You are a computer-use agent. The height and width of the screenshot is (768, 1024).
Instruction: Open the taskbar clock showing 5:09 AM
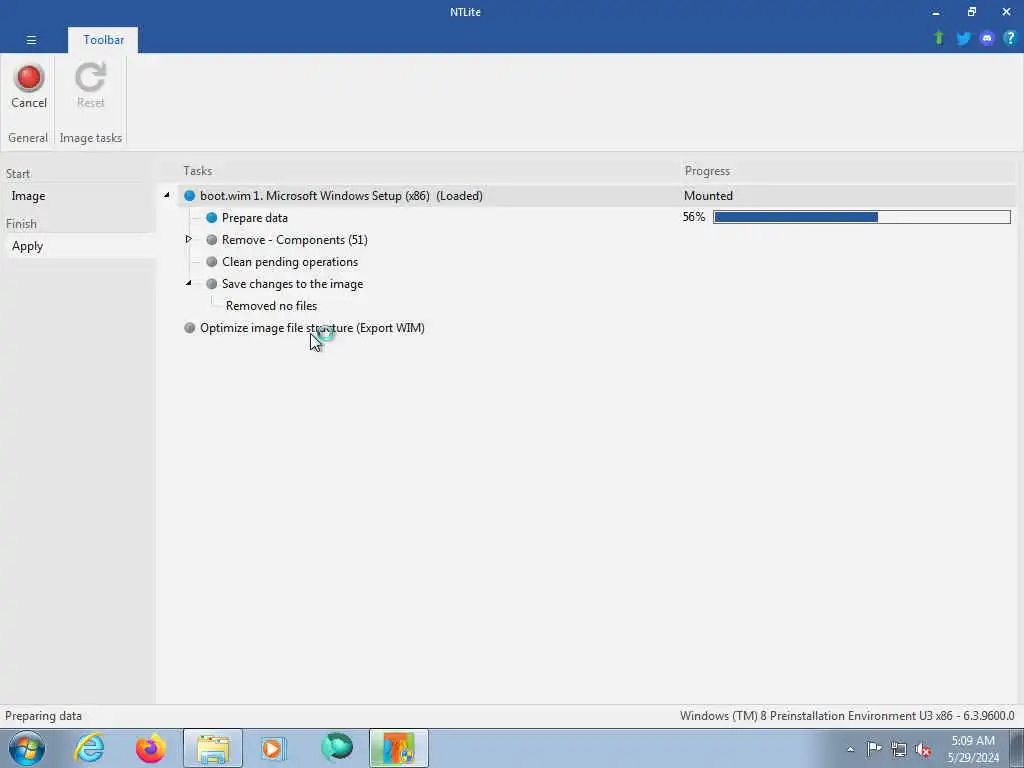tap(973, 749)
